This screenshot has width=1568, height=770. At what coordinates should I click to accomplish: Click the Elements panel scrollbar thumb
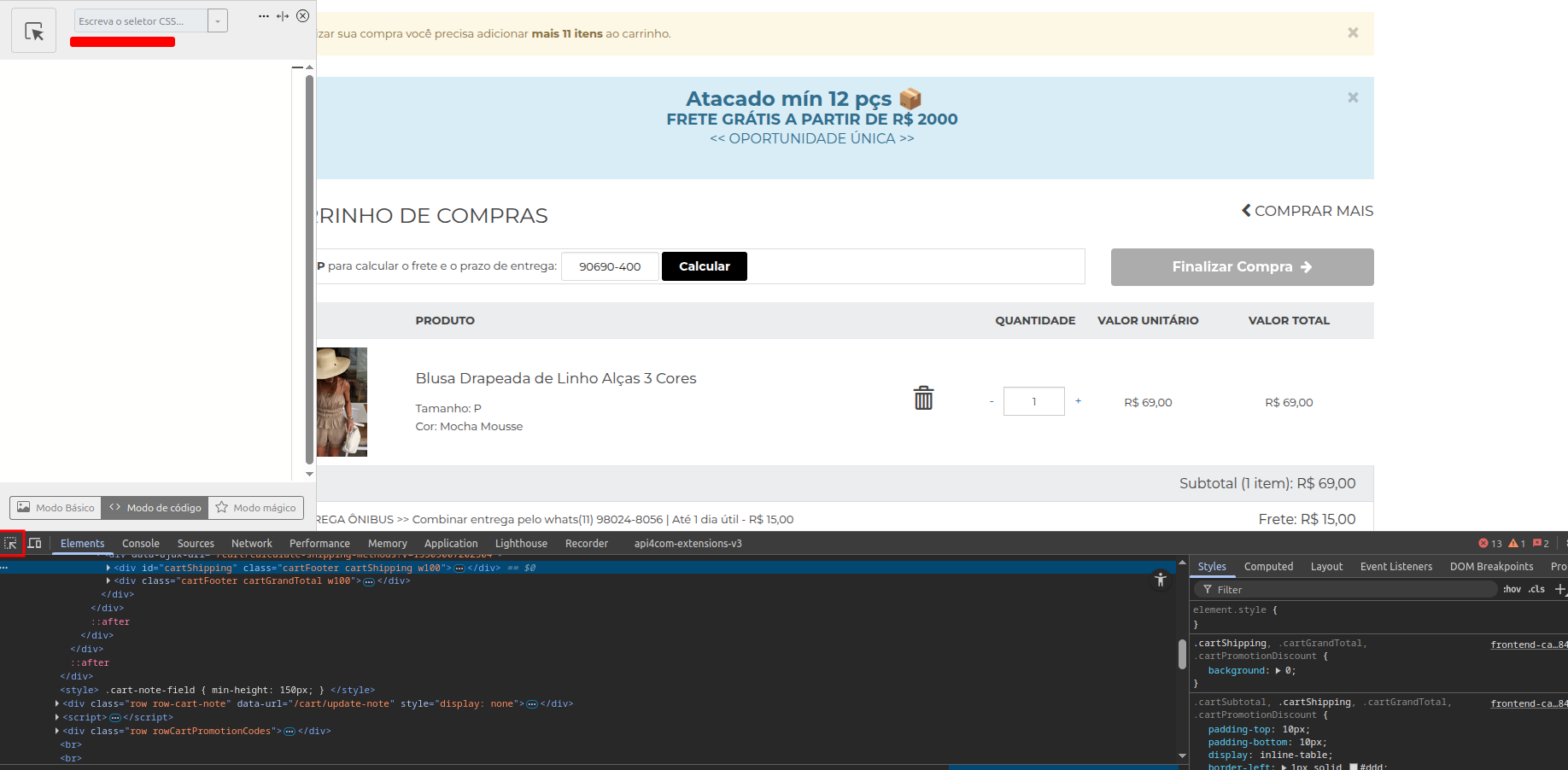[1182, 654]
